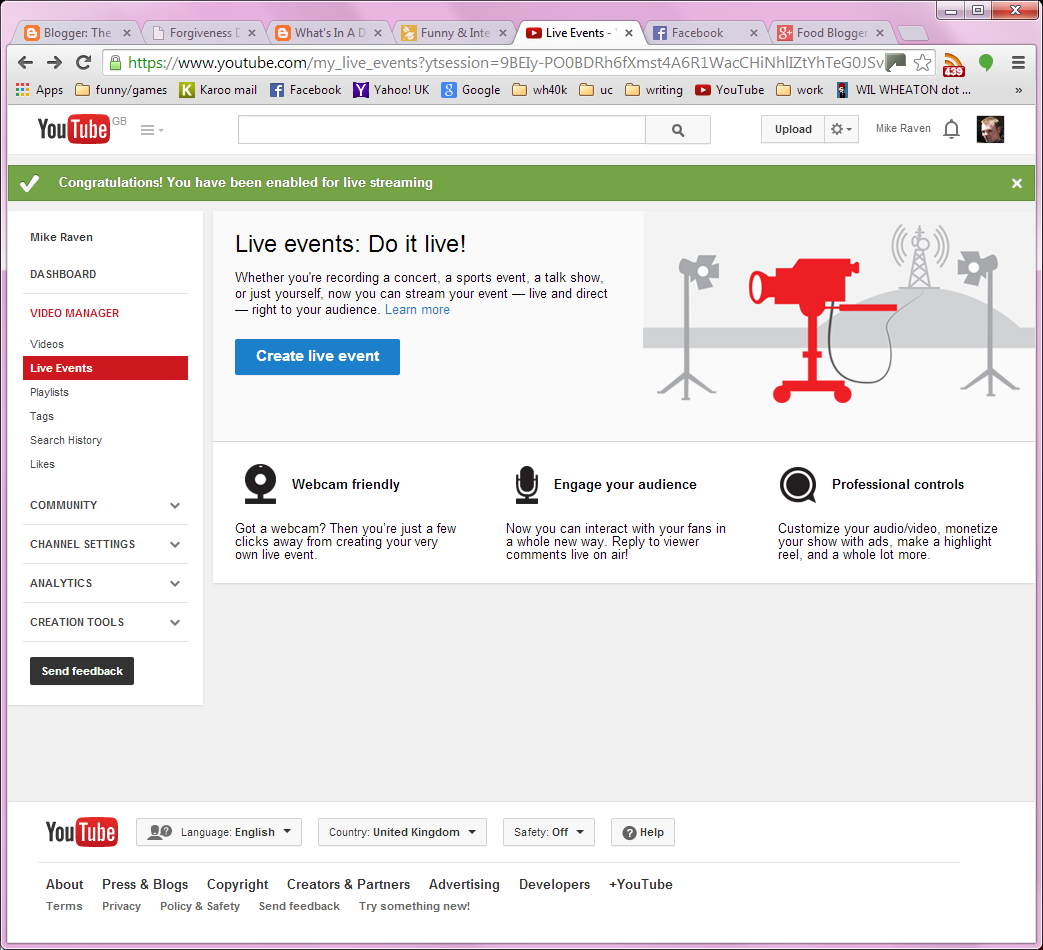Click the sidebar Send feedback button

[82, 671]
